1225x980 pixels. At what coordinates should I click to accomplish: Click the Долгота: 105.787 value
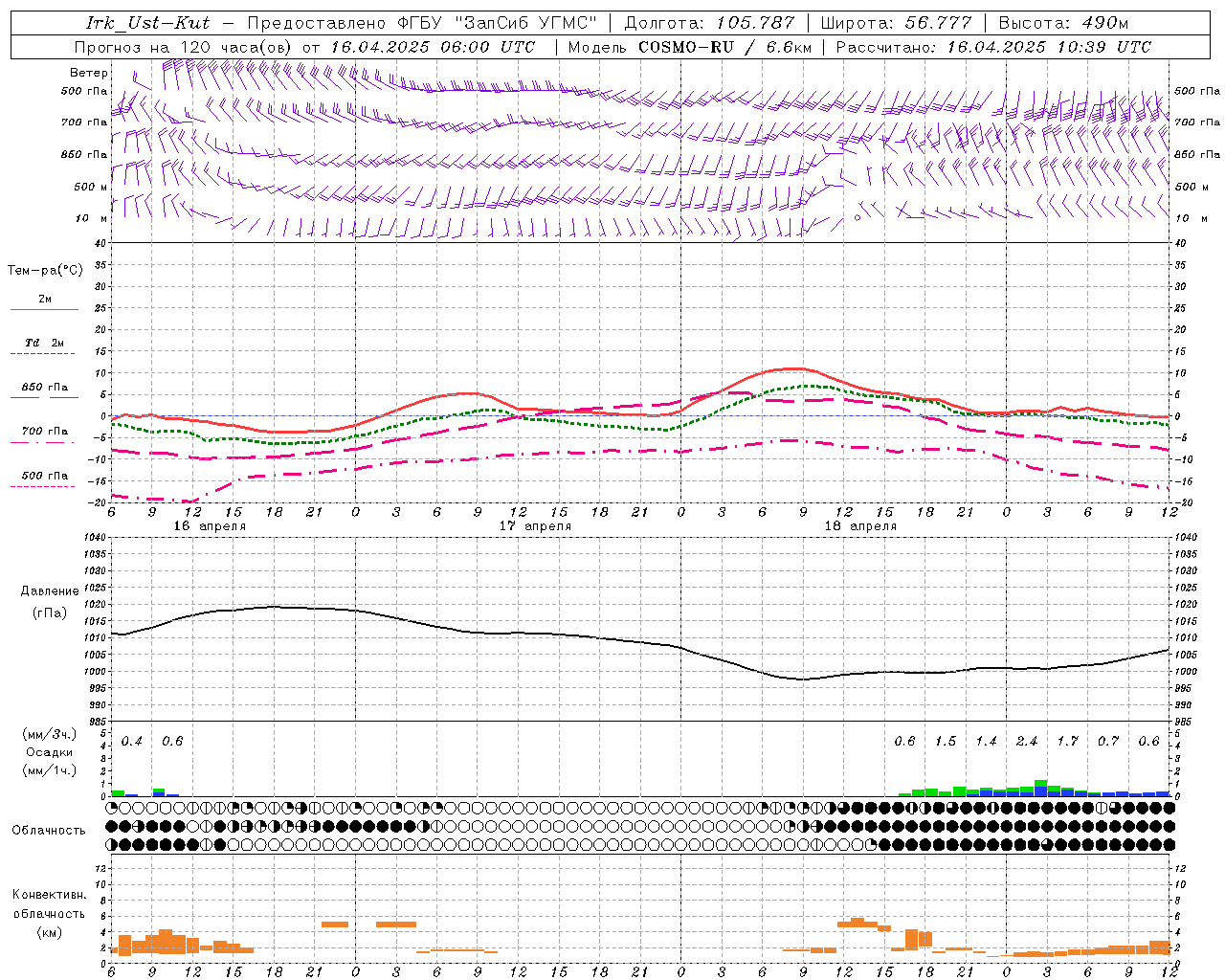[709, 23]
